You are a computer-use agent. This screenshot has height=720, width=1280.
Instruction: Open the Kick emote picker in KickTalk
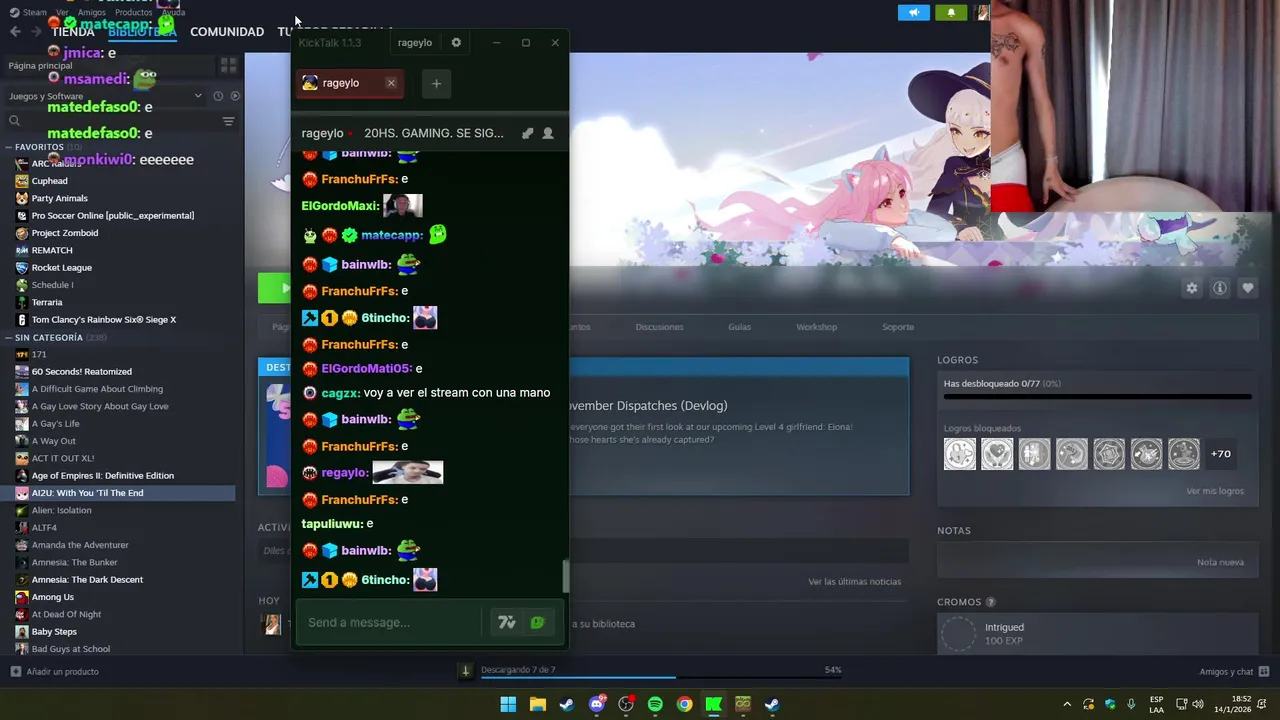(537, 622)
